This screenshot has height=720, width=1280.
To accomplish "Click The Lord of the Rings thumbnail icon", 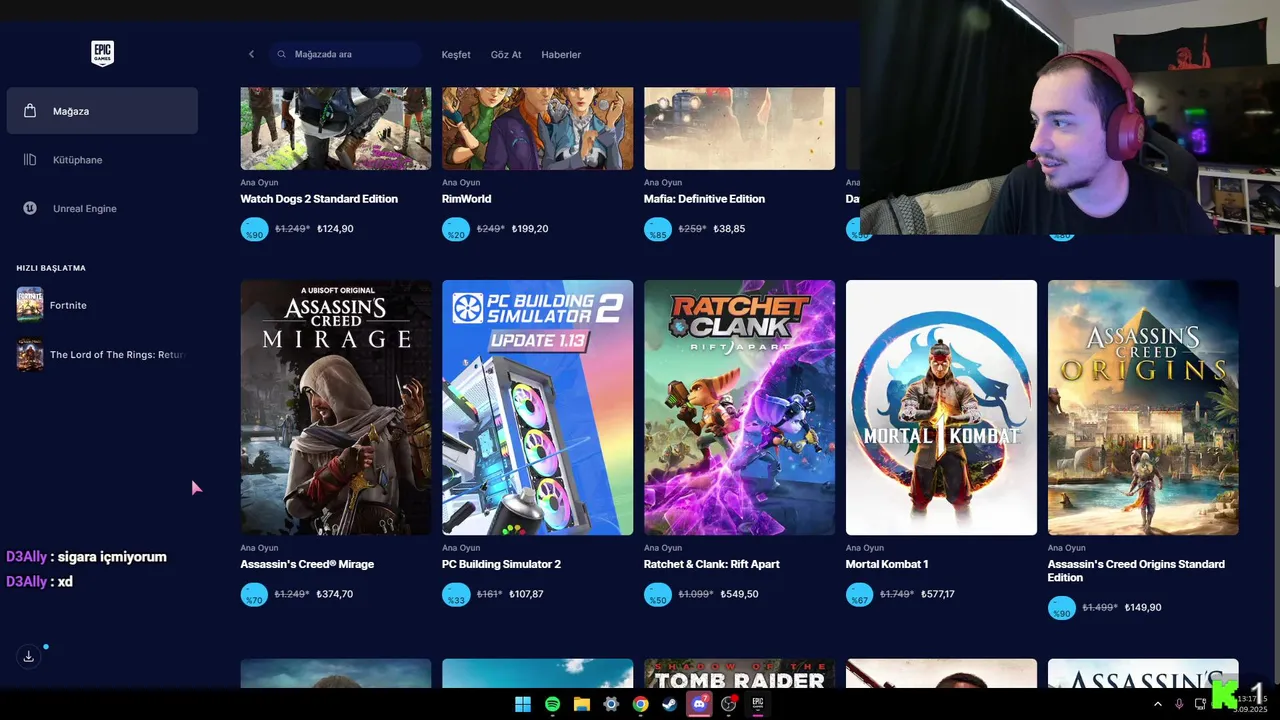I will pos(30,354).
